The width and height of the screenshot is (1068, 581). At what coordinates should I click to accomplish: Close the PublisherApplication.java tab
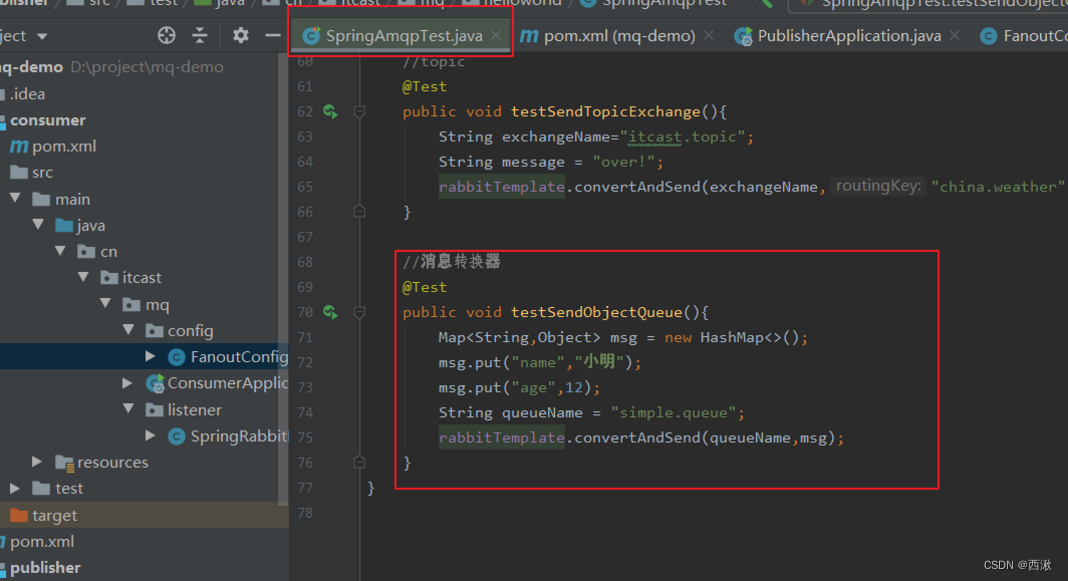tap(954, 35)
